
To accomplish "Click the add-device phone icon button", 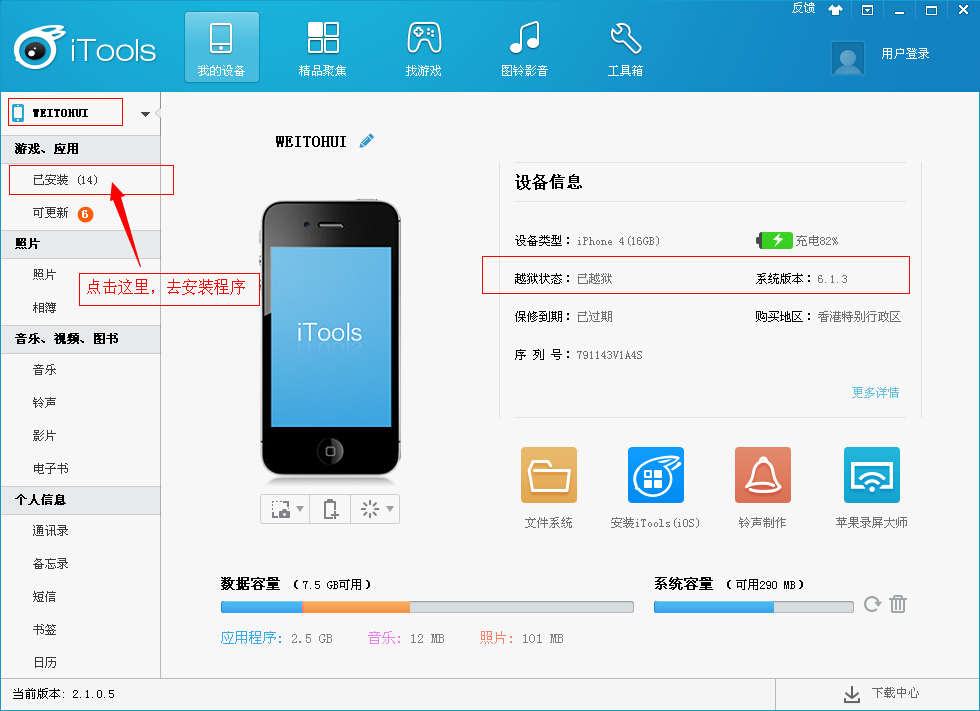I will [331, 509].
